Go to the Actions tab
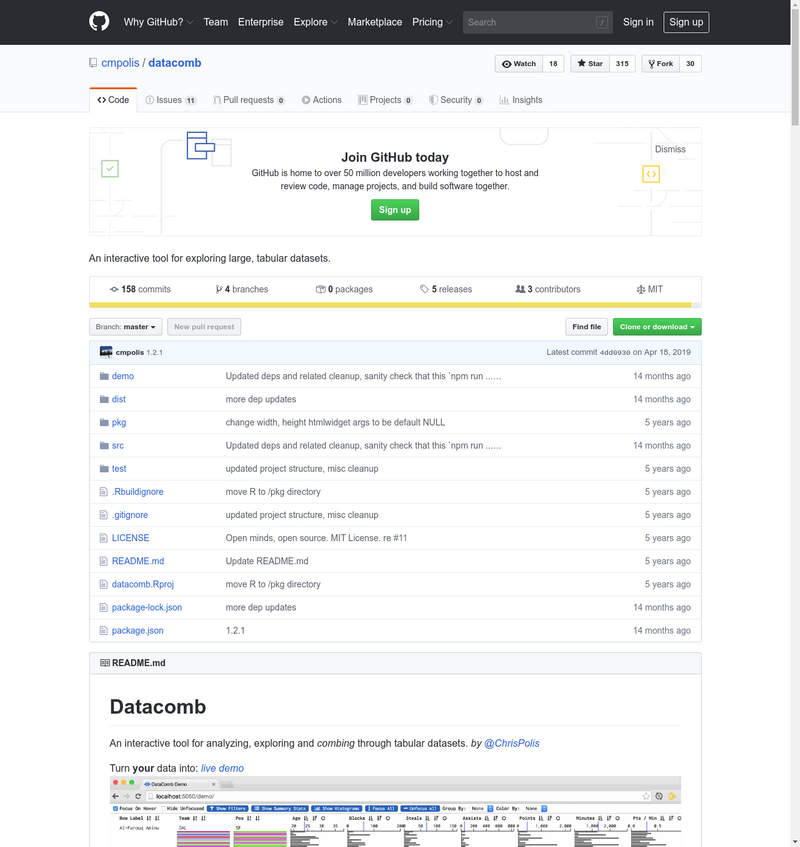Image resolution: width=800 pixels, height=847 pixels. [321, 100]
